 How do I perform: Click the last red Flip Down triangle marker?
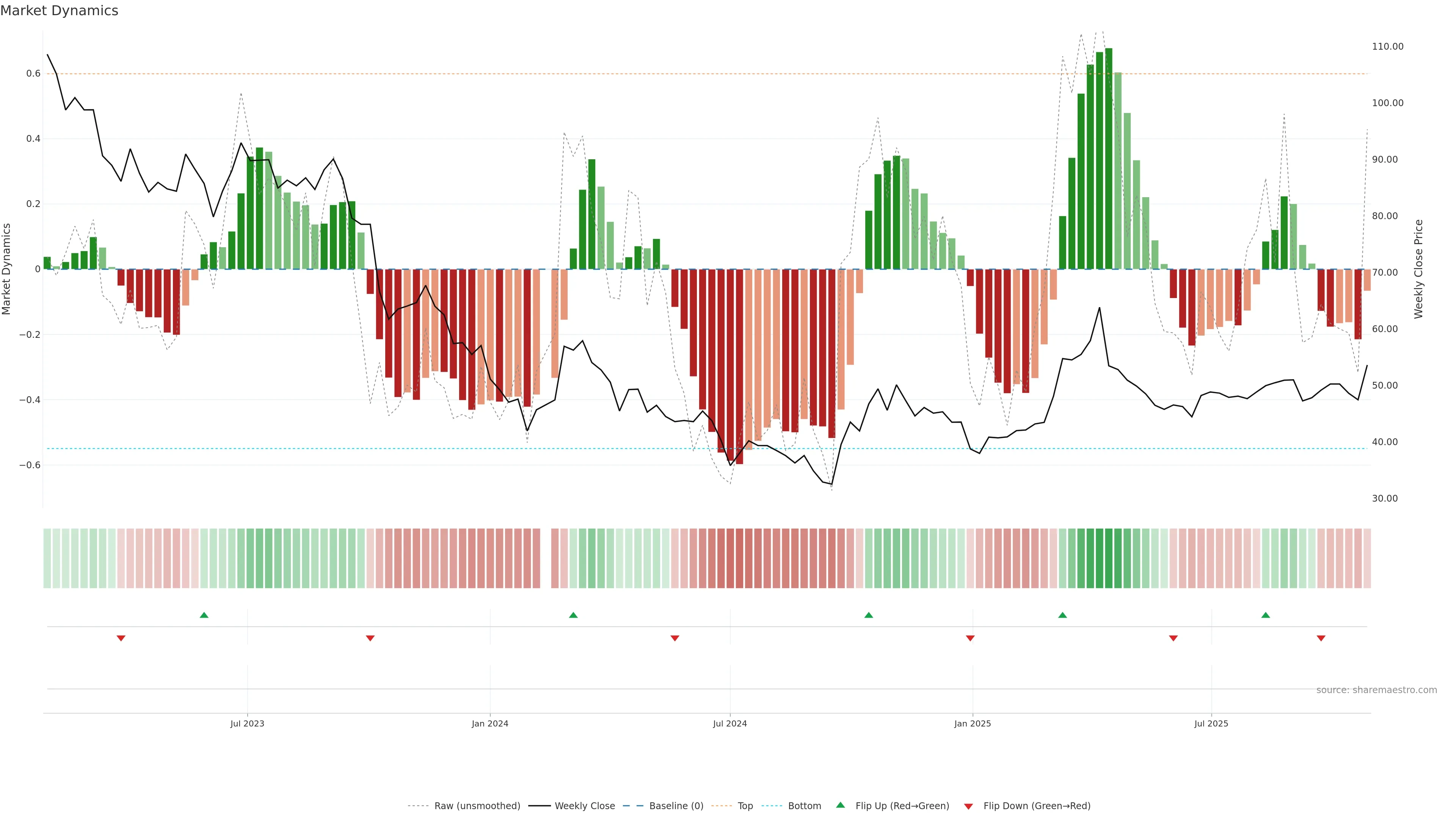[1321, 638]
